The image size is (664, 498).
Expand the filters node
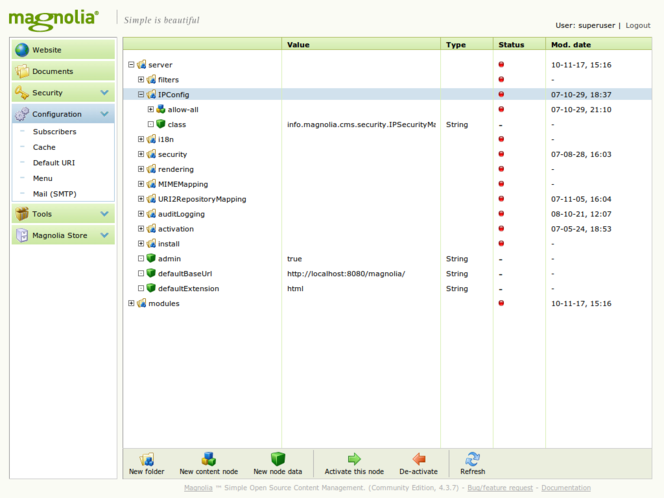[x=141, y=80]
